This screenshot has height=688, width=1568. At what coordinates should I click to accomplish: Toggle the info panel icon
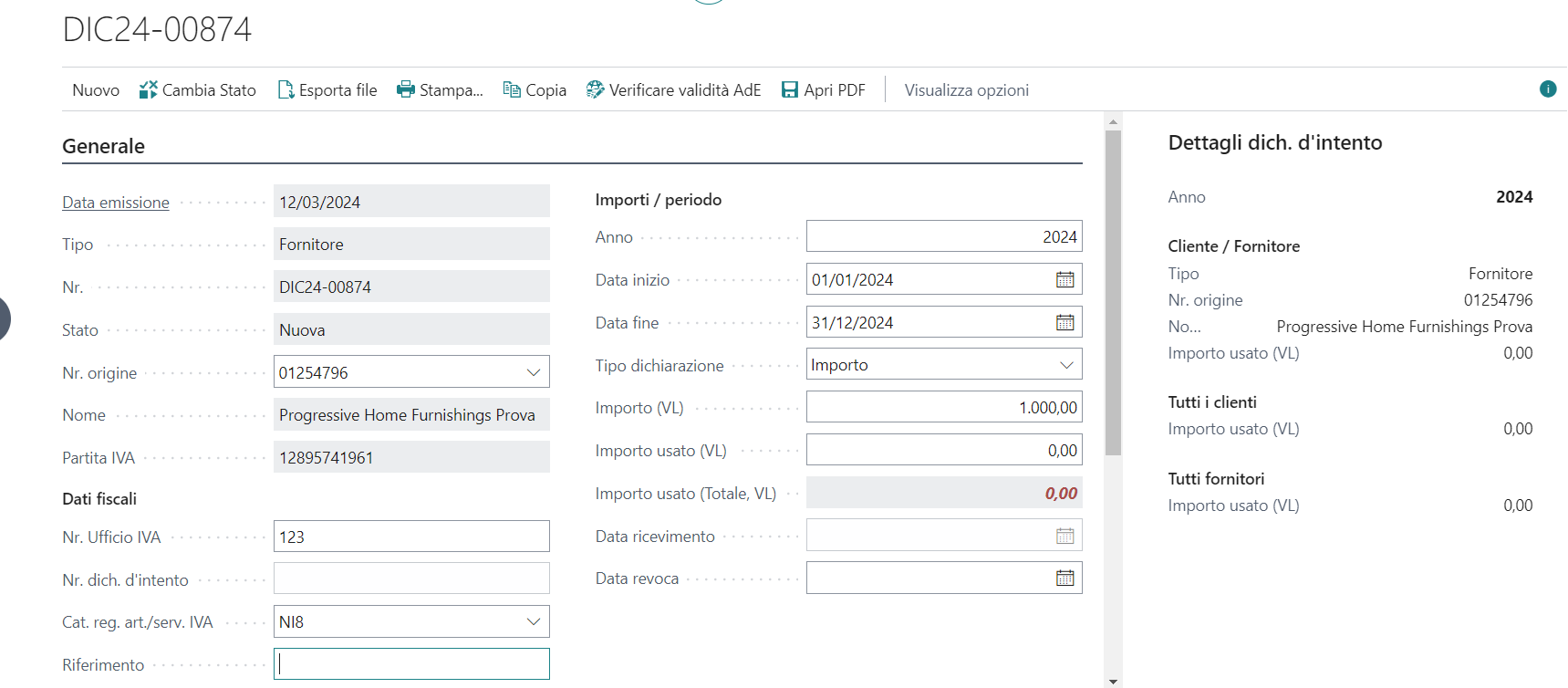click(1548, 89)
